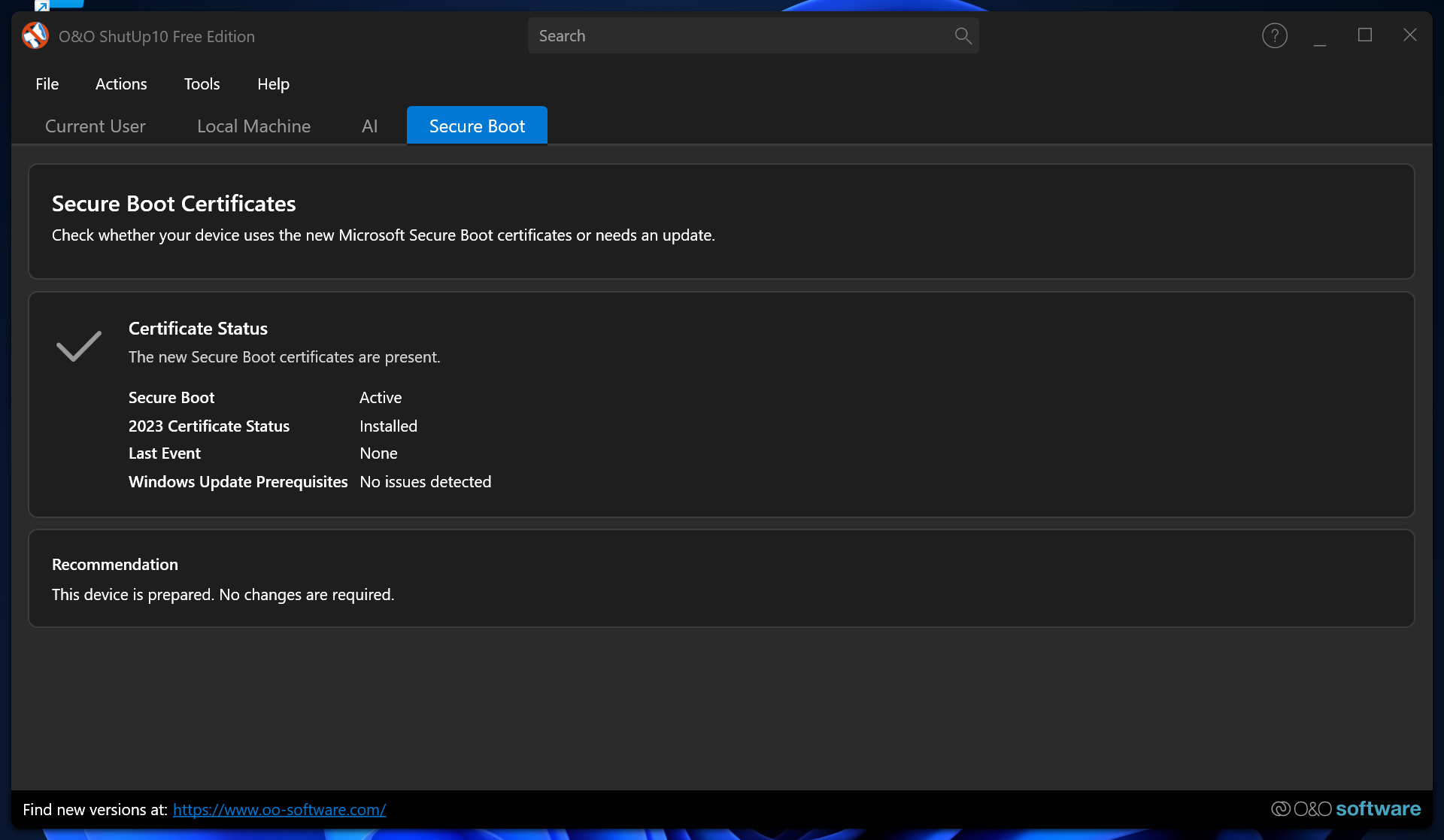Click the O&O software logo in footer

[x=1345, y=808]
